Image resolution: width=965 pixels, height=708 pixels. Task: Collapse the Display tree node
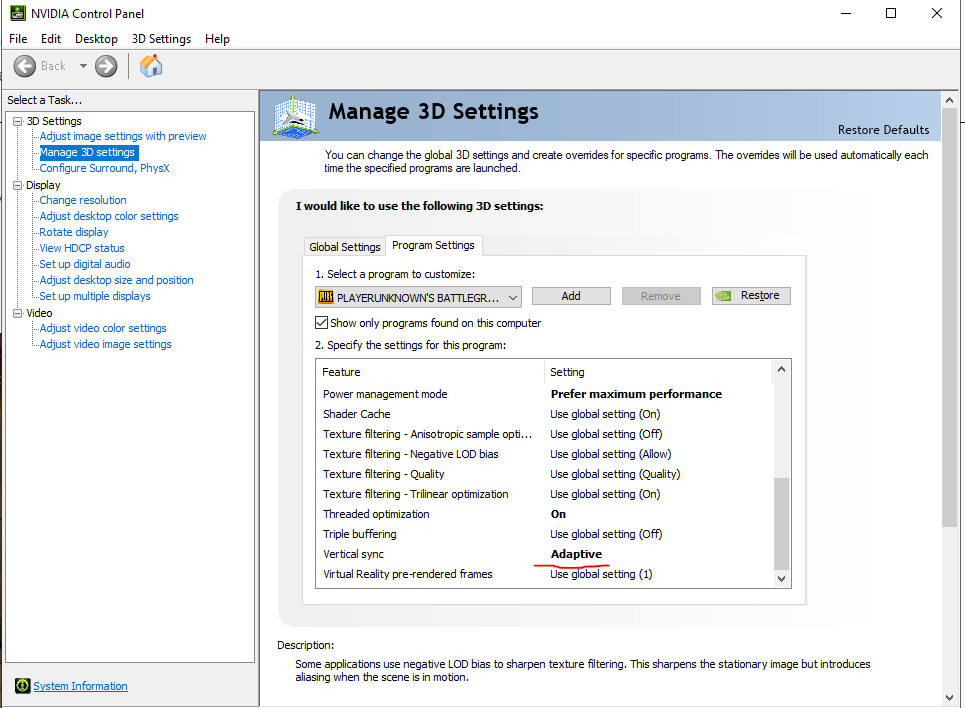coord(18,185)
